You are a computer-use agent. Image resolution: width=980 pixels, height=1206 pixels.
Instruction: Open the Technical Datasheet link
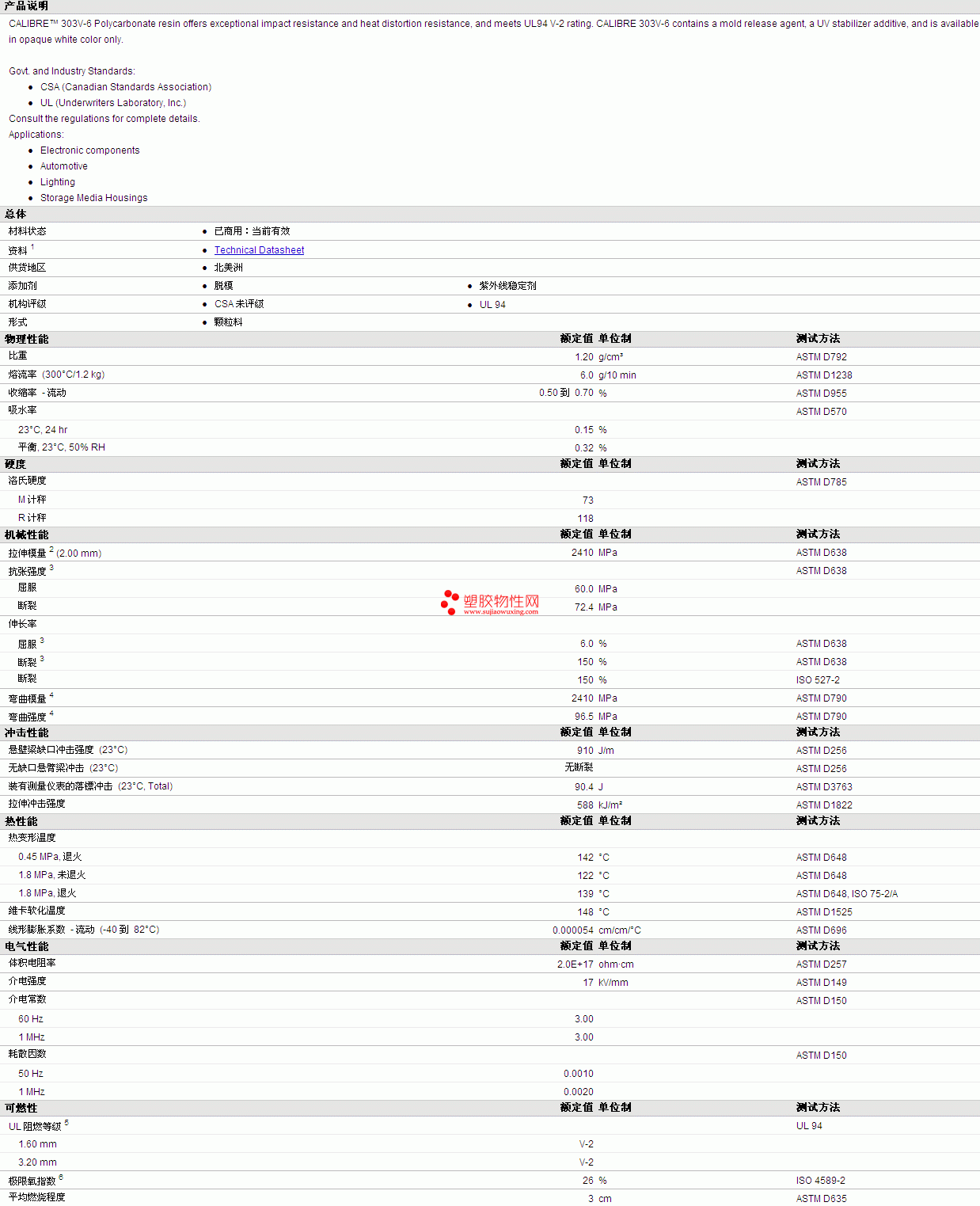[x=259, y=250]
